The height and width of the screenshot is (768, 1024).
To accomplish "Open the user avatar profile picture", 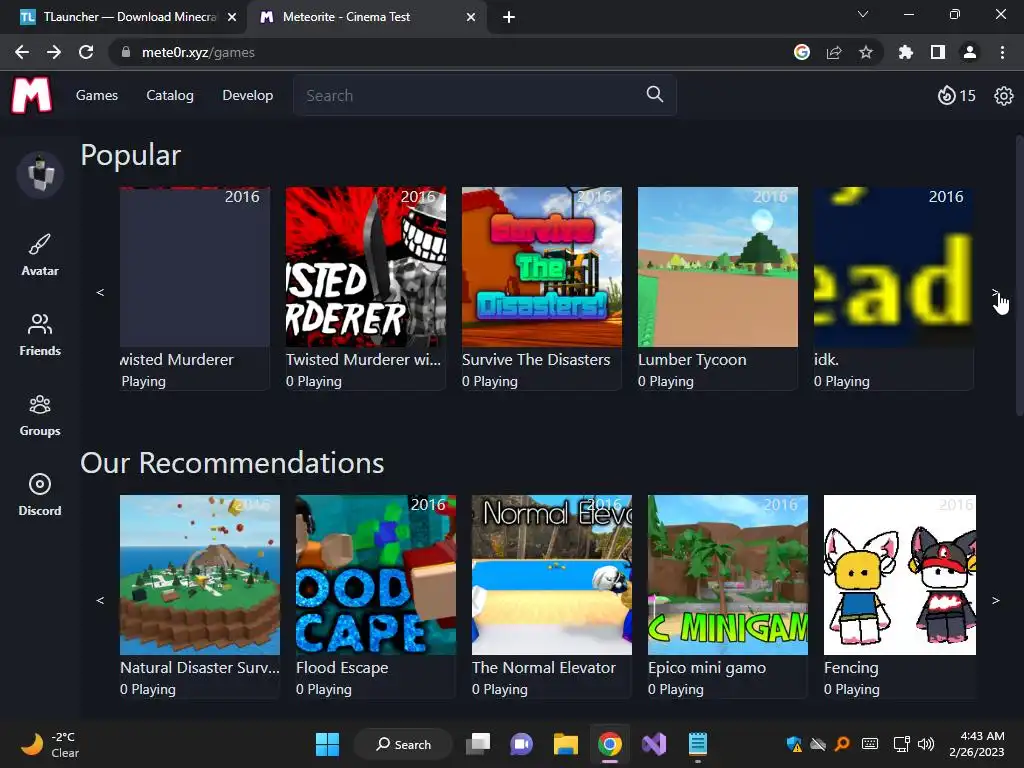I will click(40, 174).
